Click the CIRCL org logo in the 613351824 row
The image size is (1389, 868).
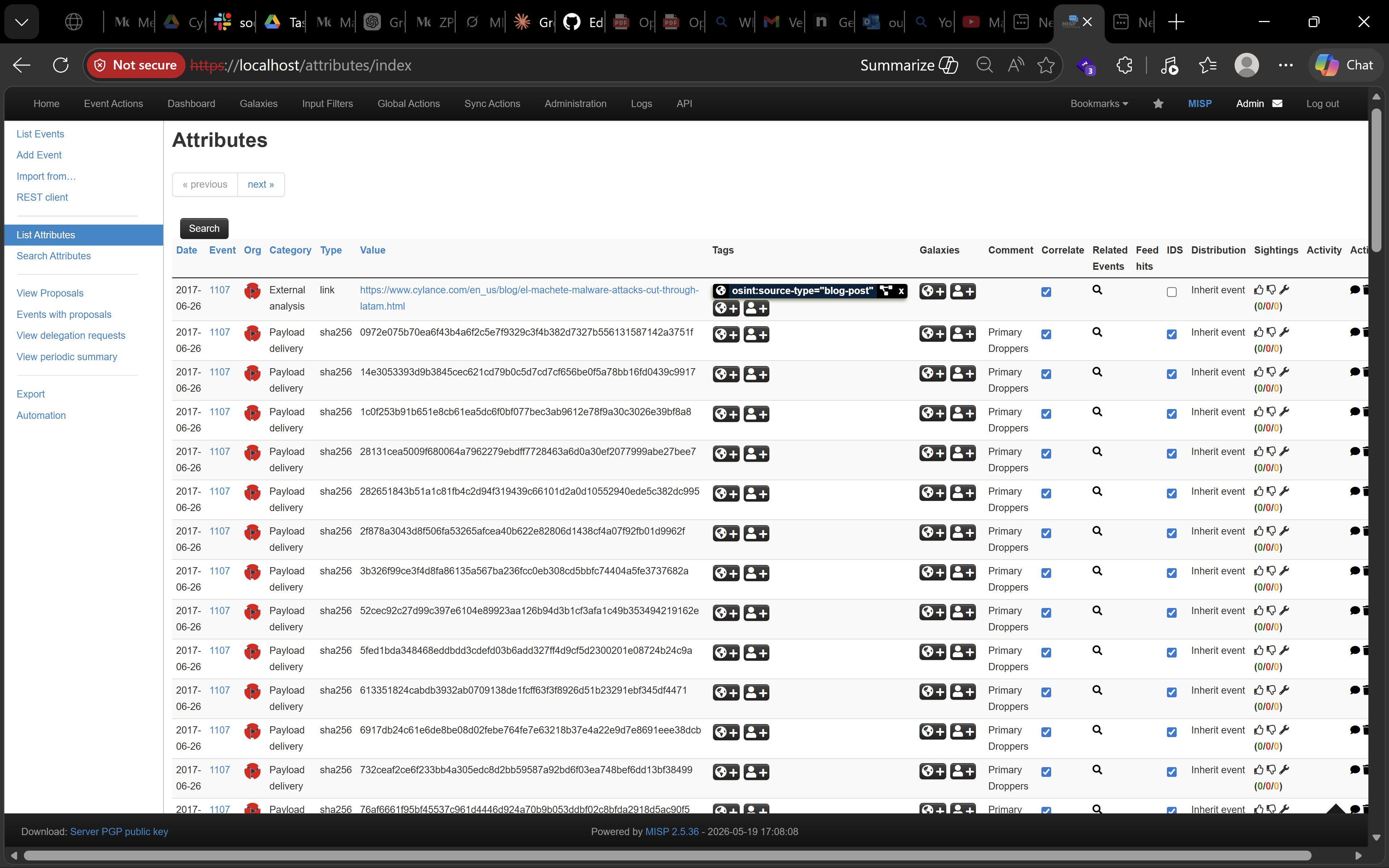tap(252, 692)
